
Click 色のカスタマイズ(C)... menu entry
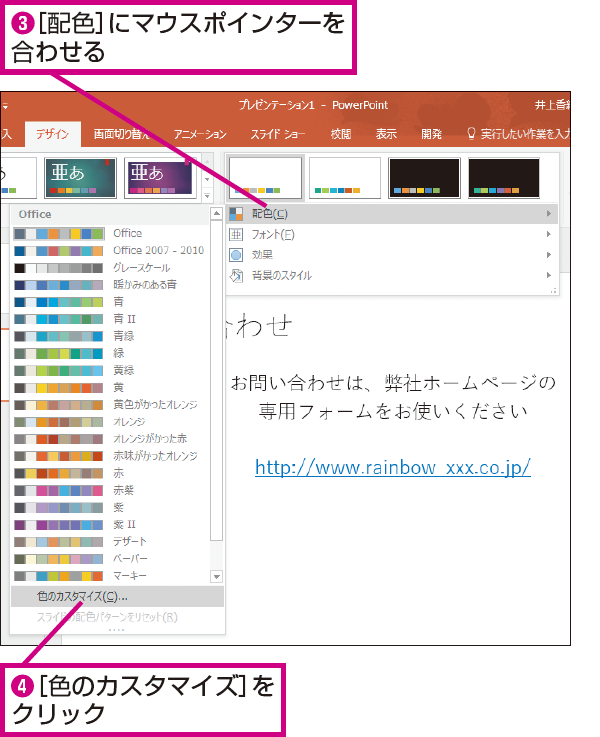tap(117, 596)
